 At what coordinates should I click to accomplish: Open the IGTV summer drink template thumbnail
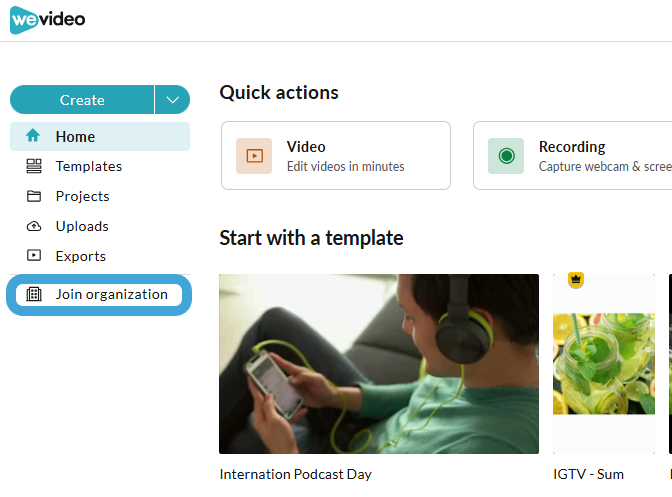(x=604, y=364)
